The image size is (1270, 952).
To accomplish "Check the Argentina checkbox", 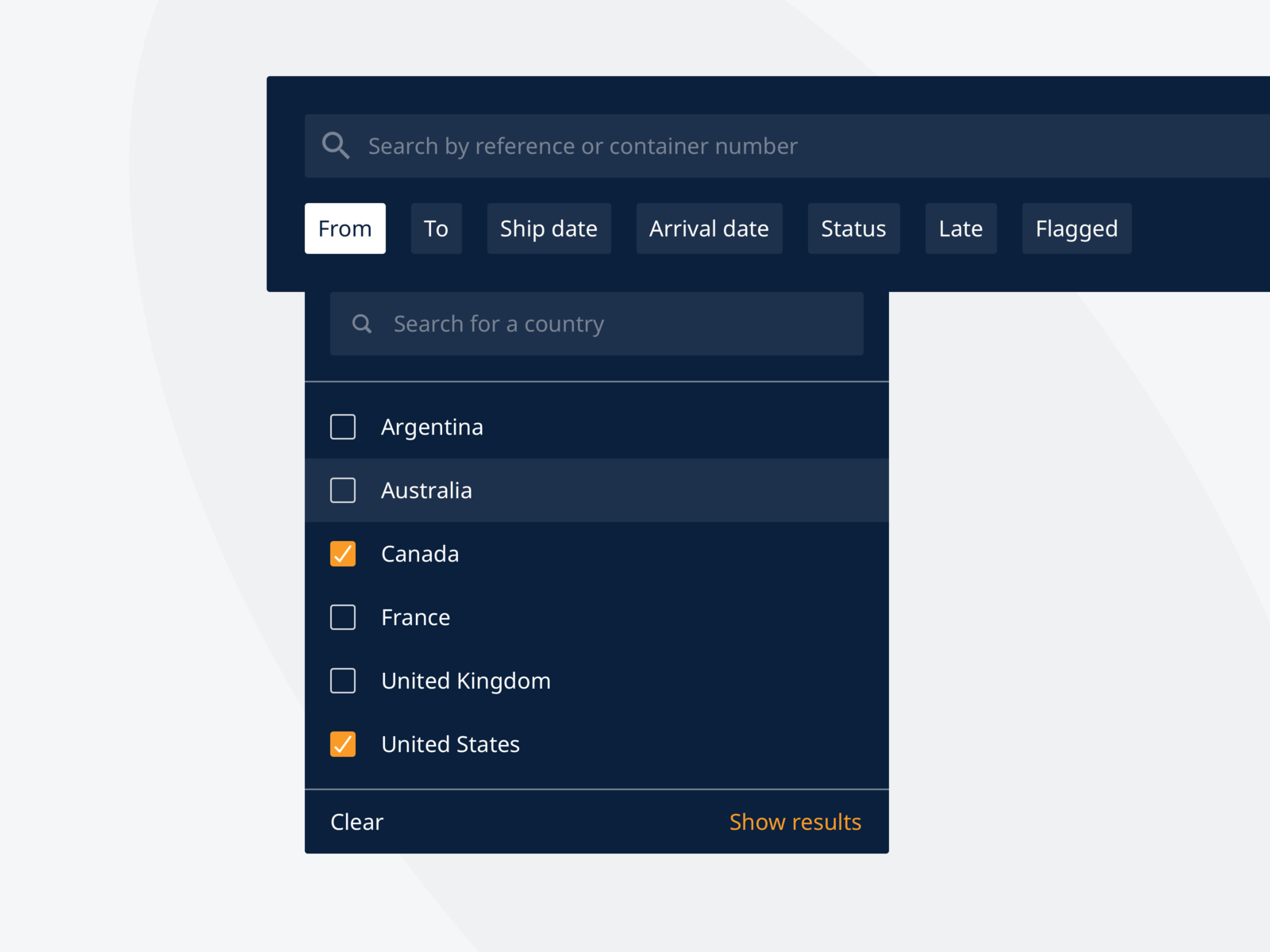I will pyautogui.click(x=342, y=427).
